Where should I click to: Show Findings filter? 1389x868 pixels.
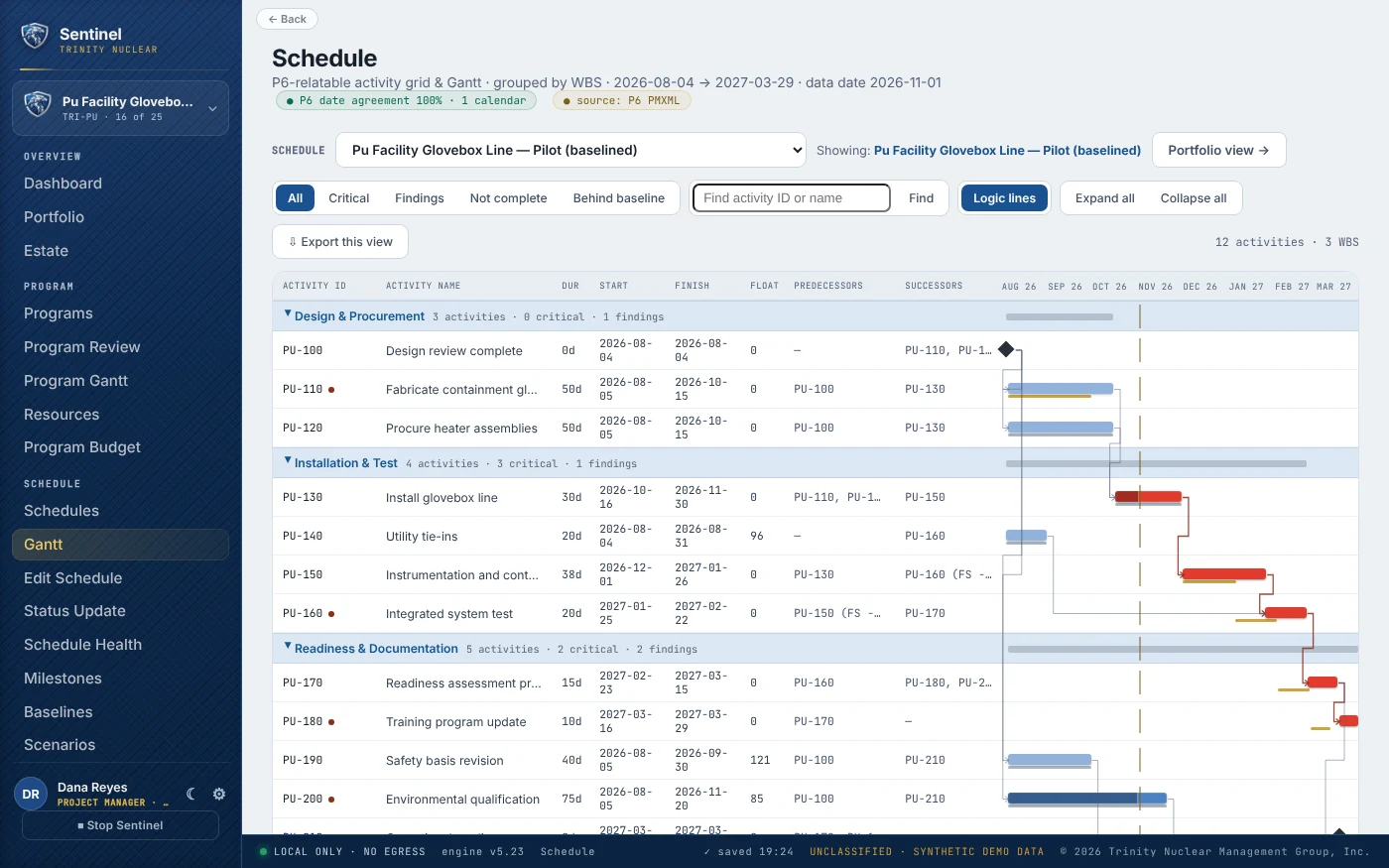coord(420,198)
